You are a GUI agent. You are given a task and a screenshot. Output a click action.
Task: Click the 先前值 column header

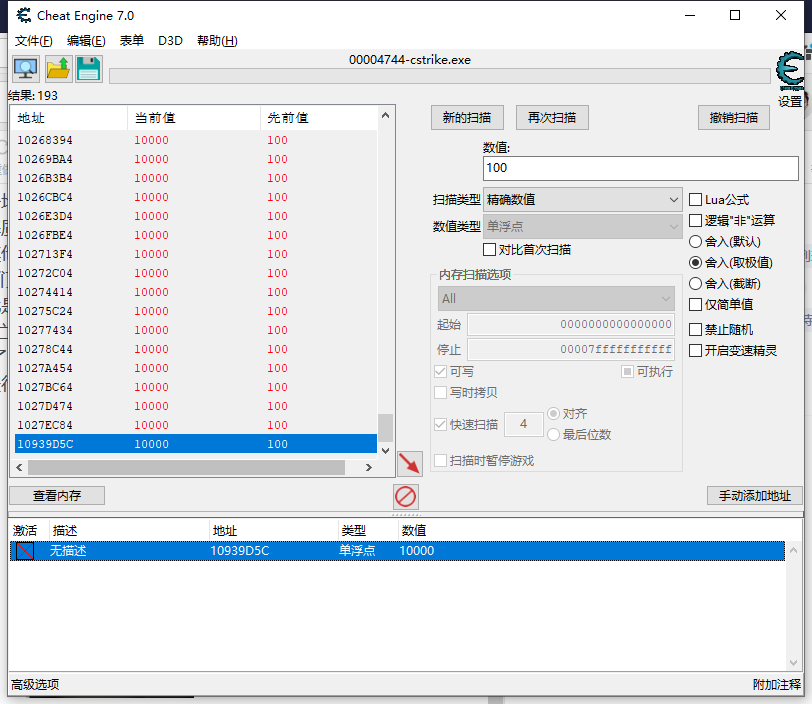(319, 118)
